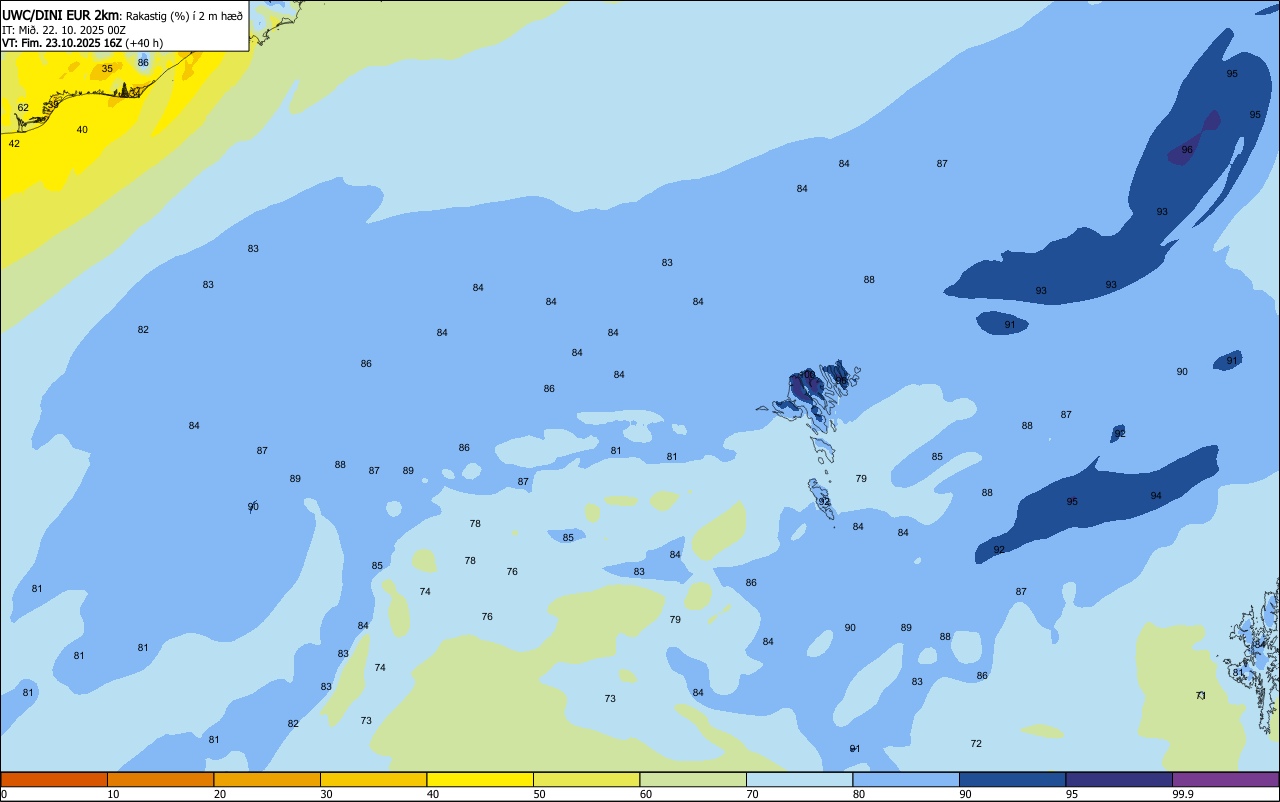
Task: Click the 42 humidity value on the map
Action: [14, 144]
